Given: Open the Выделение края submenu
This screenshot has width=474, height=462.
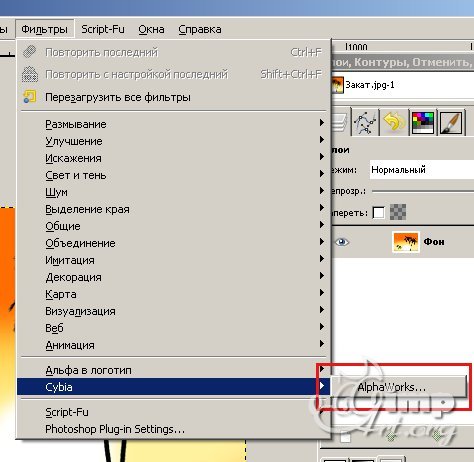Looking at the screenshot, I should (173, 209).
